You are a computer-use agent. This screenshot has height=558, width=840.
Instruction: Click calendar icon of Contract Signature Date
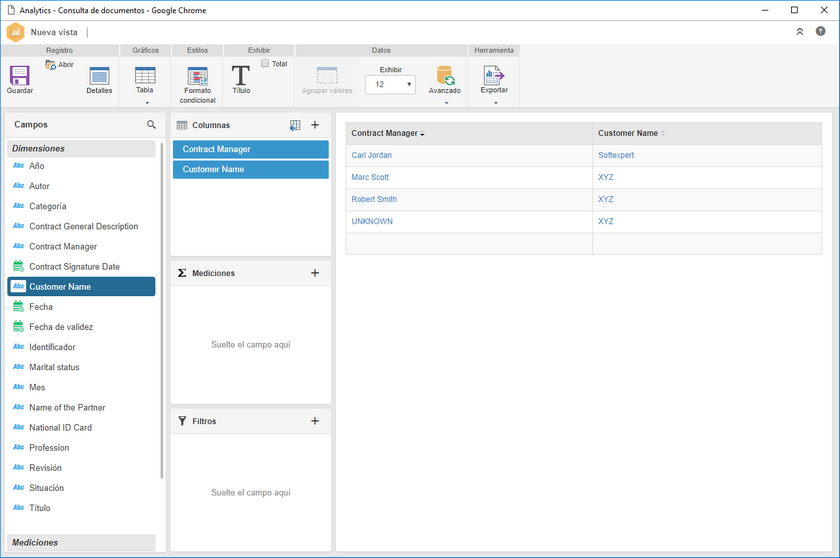click(18, 266)
